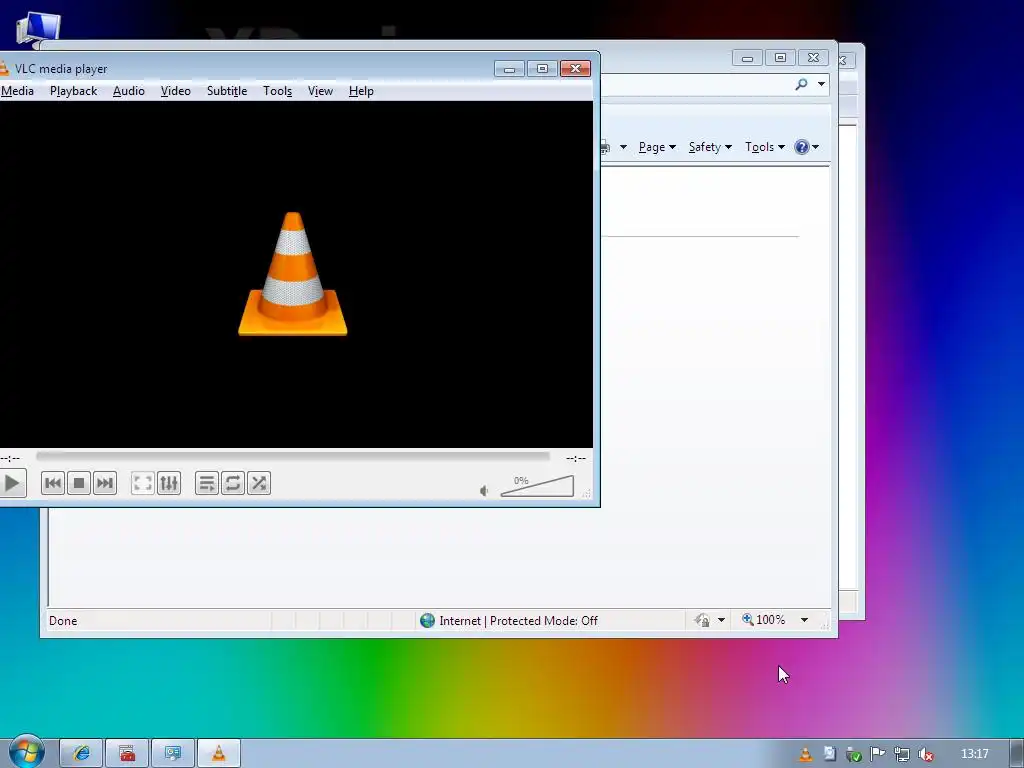Close the VLC media player window
Screen dimensions: 1024x768
(x=575, y=69)
